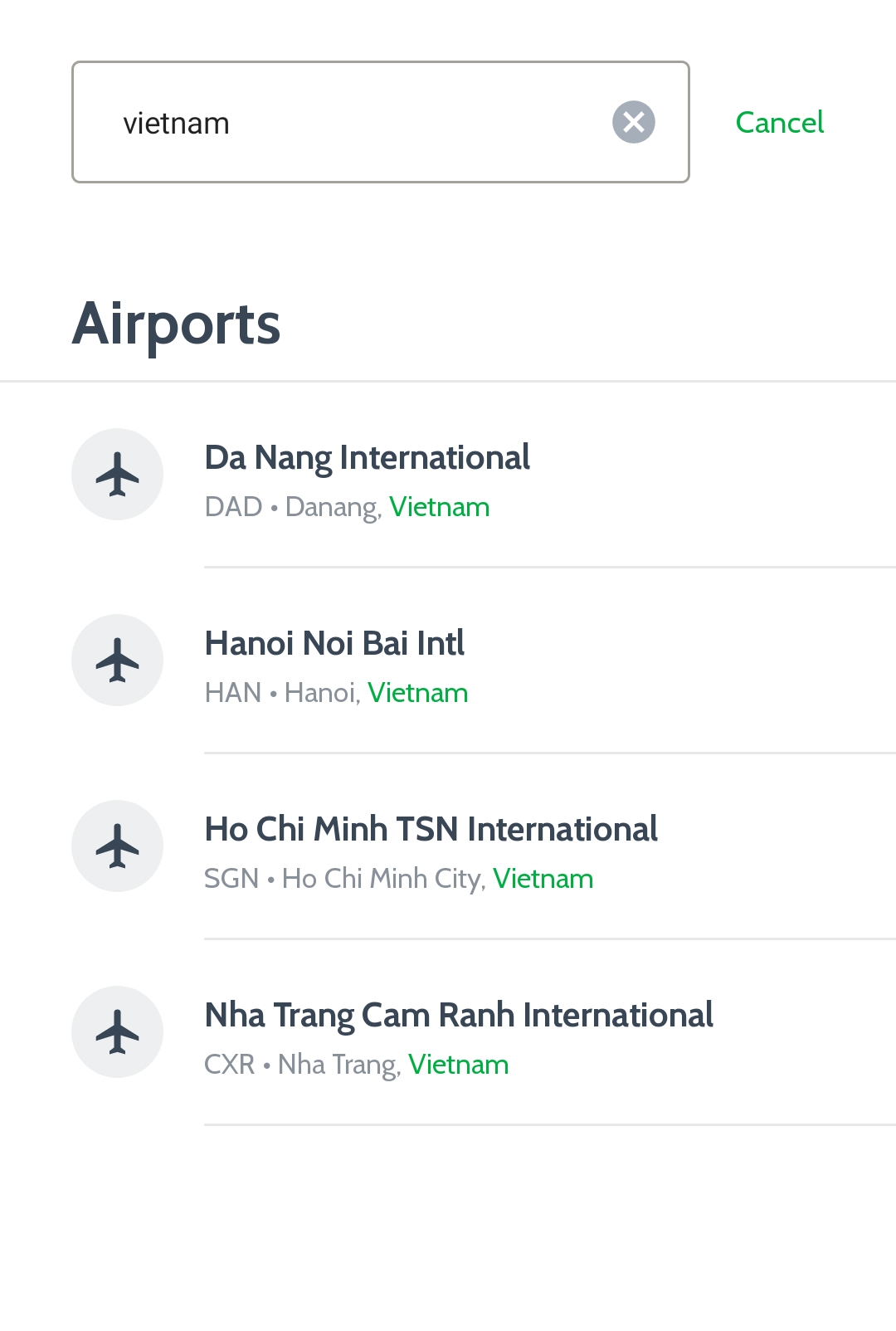Viewport: 896px width, 1331px height.
Task: Tap green "Vietnam" after Ho Chi Minh City
Action: click(x=543, y=879)
